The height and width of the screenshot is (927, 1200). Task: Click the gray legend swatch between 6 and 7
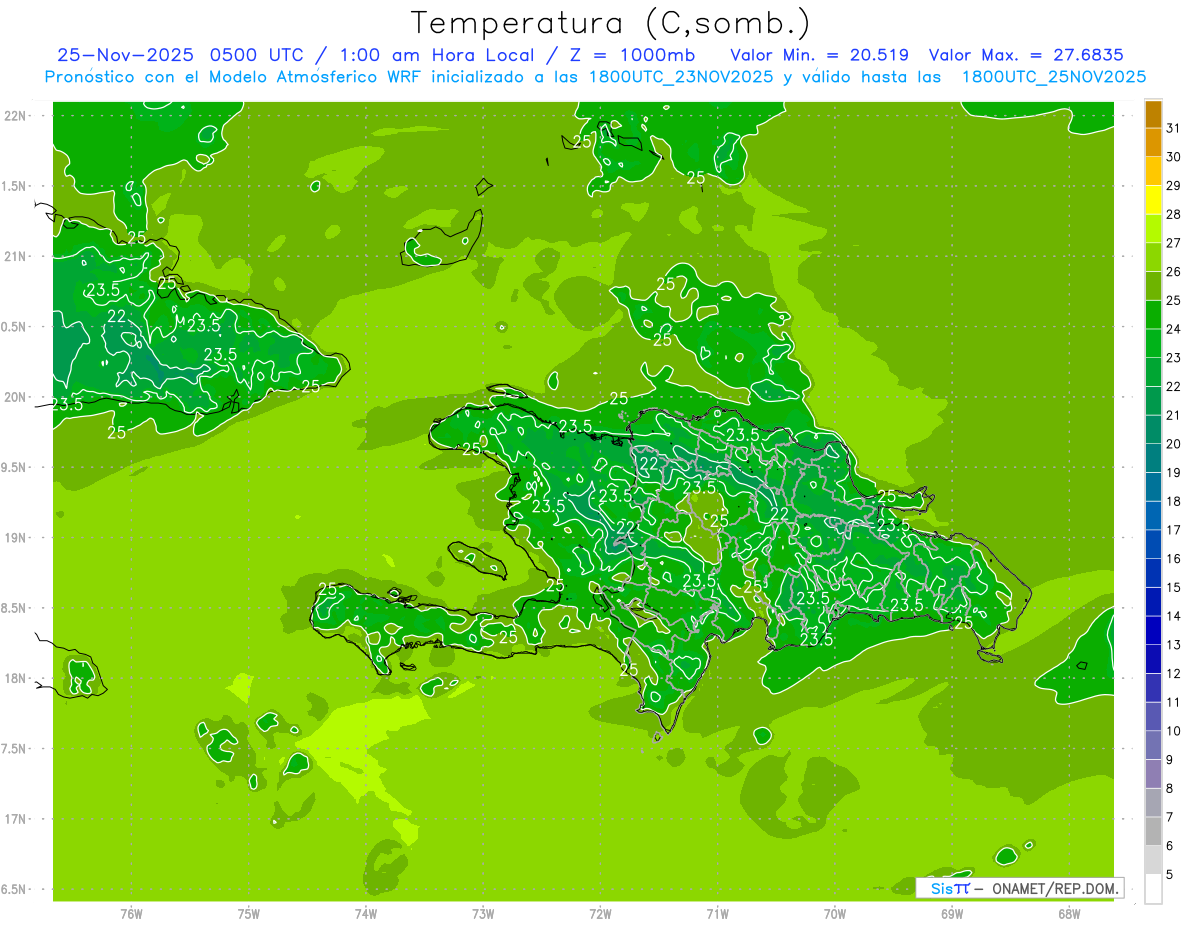tap(1153, 832)
